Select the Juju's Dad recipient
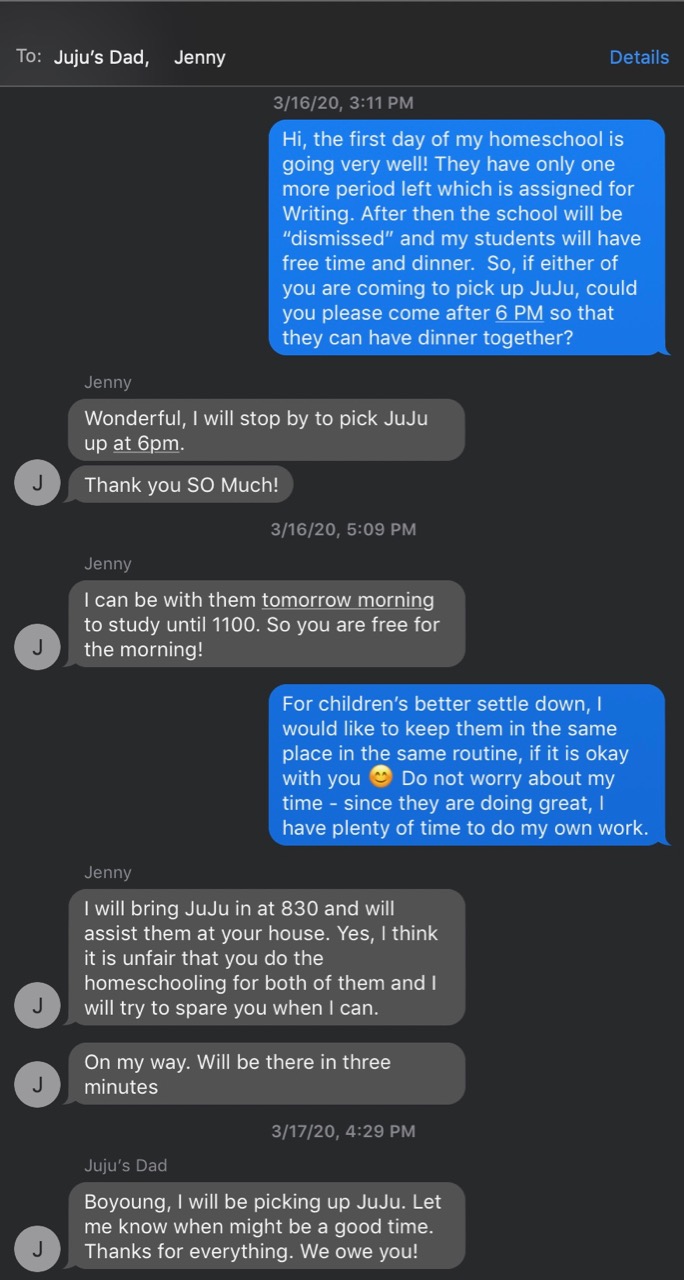 tap(100, 57)
